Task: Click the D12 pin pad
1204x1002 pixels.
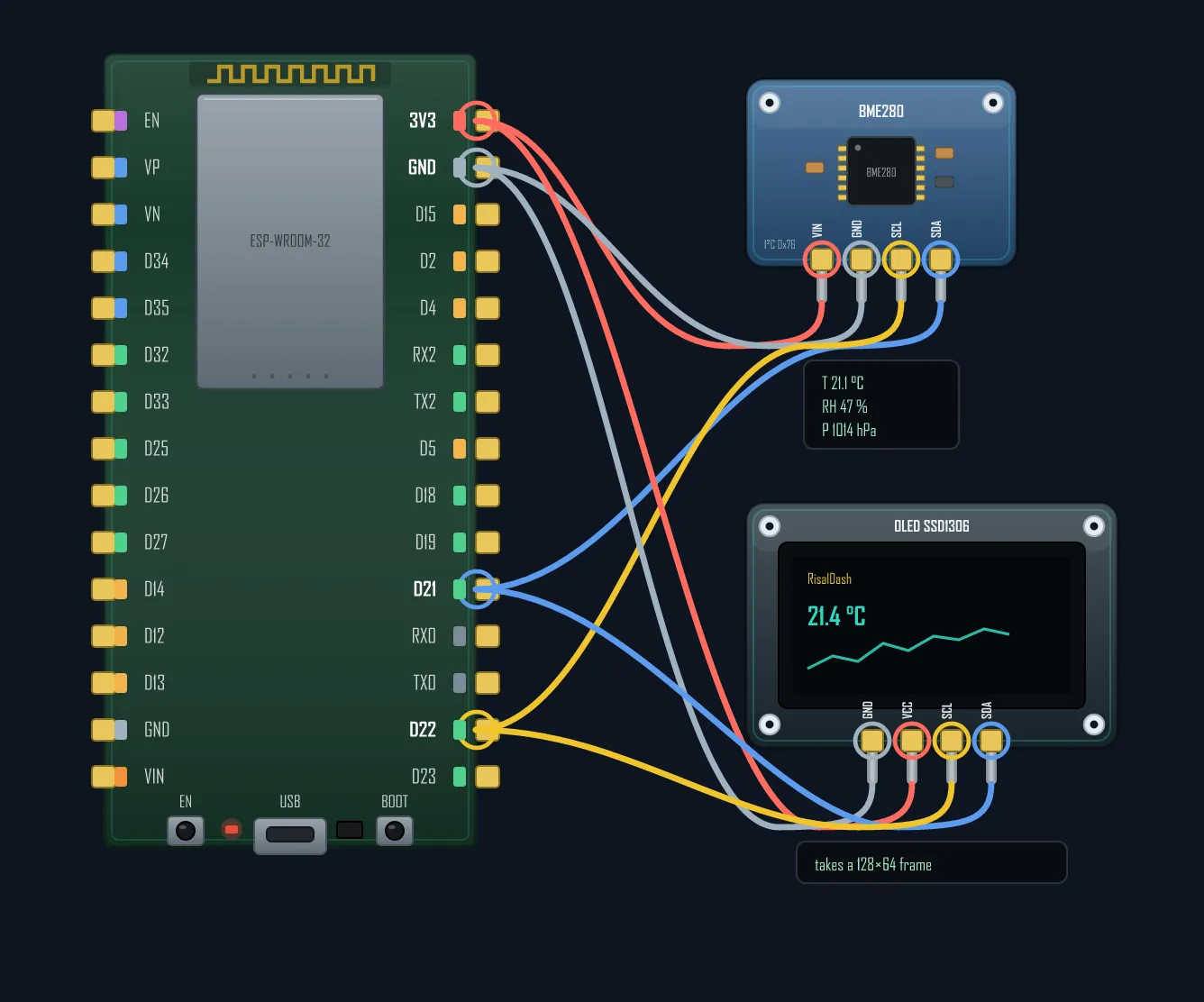Action: pyautogui.click(x=104, y=635)
